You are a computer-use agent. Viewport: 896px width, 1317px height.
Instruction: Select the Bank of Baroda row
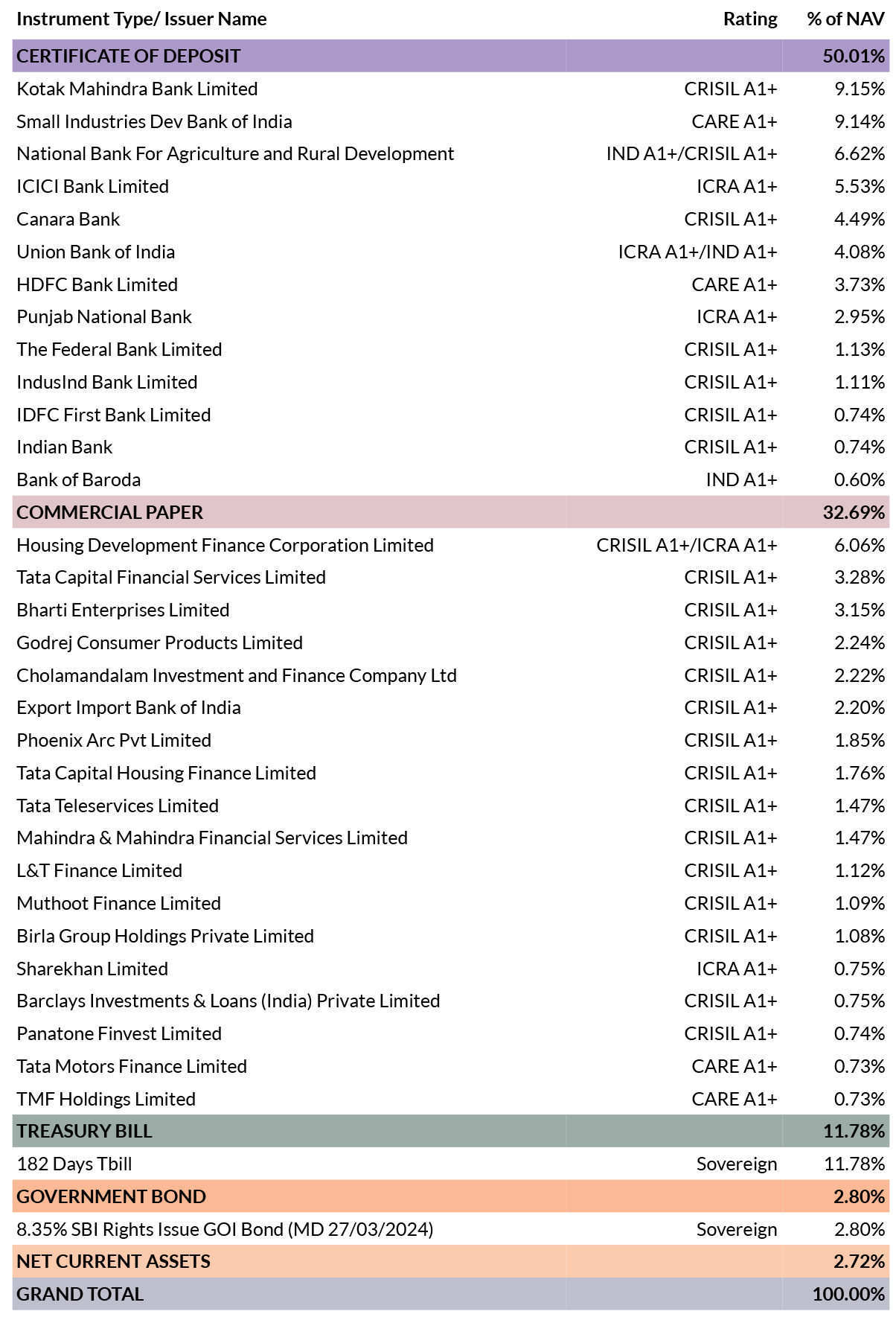(x=450, y=479)
